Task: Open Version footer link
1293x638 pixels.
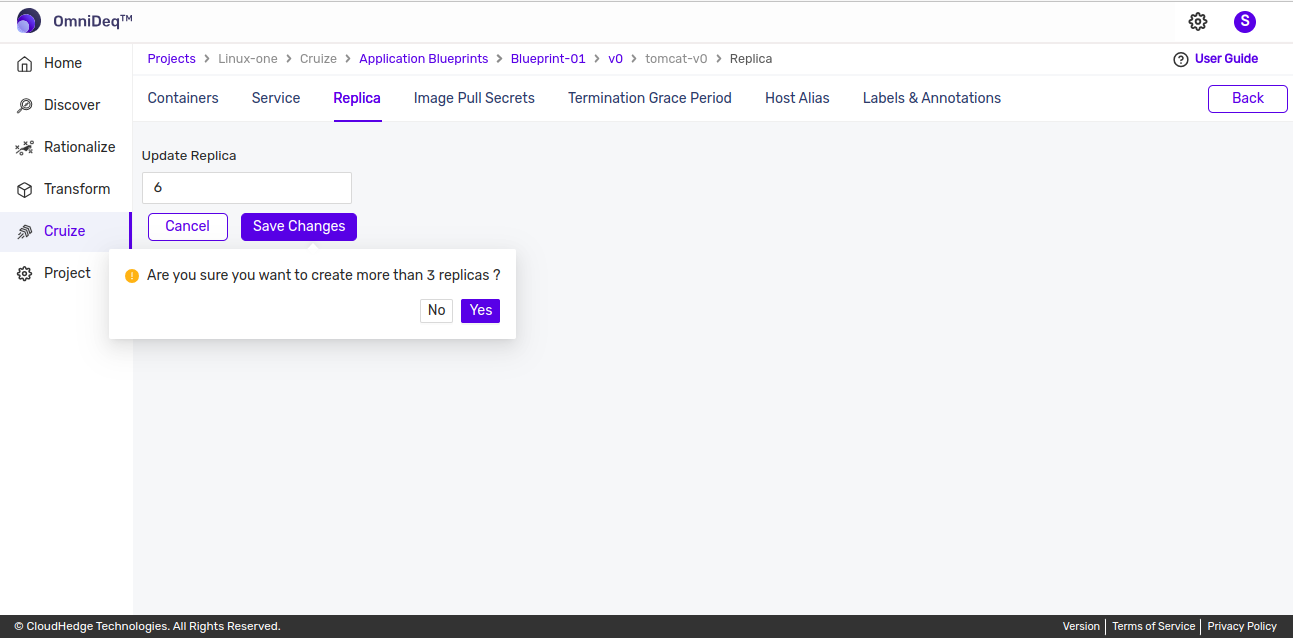Action: [1081, 626]
